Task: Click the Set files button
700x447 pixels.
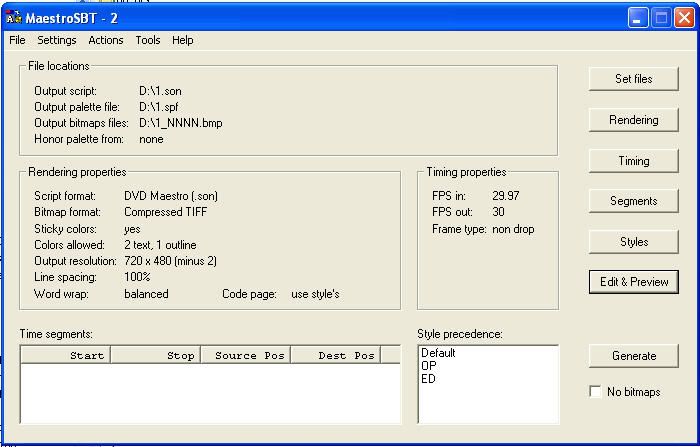Action: pos(633,79)
